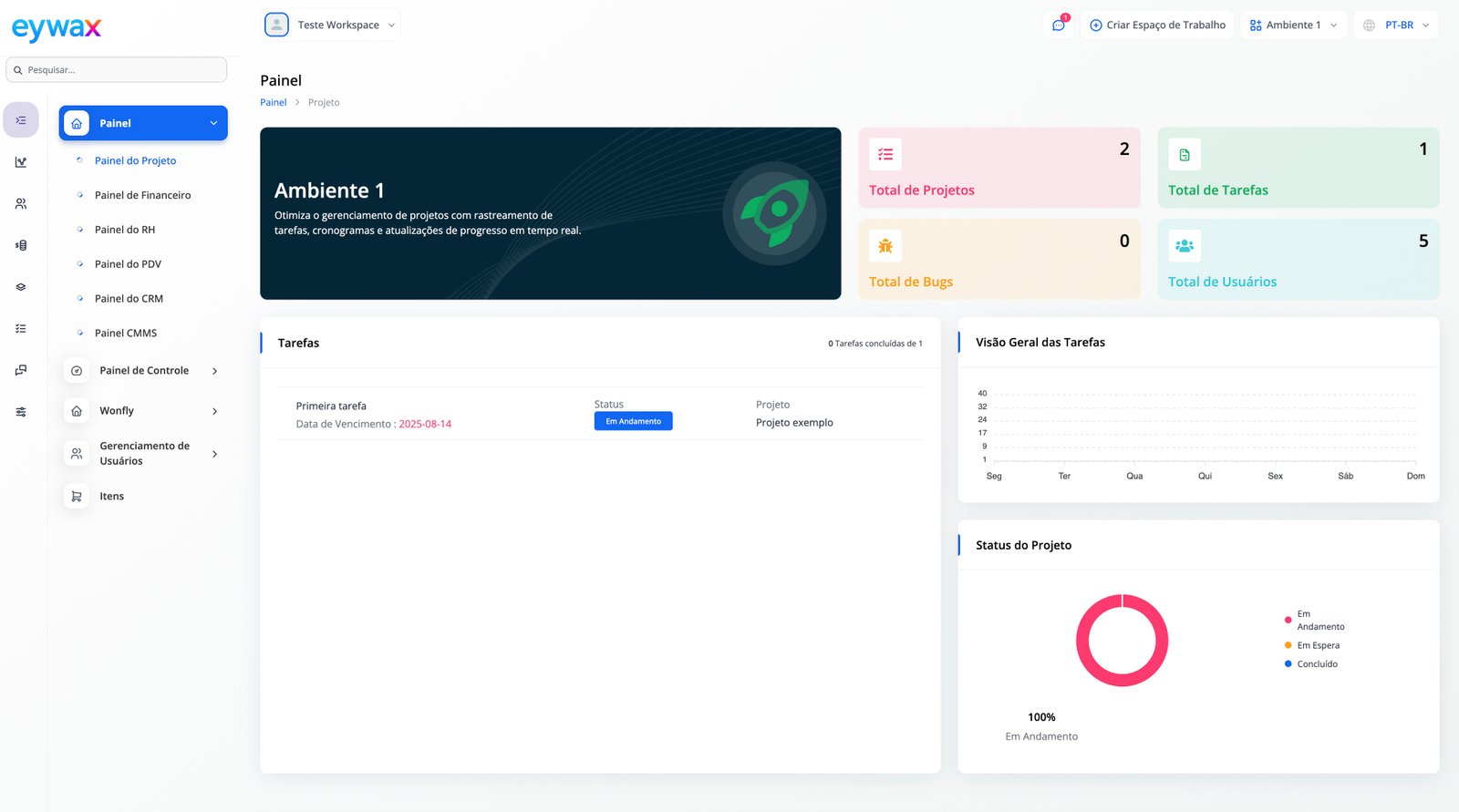Select Painel de Financeiro menu item

142,195
